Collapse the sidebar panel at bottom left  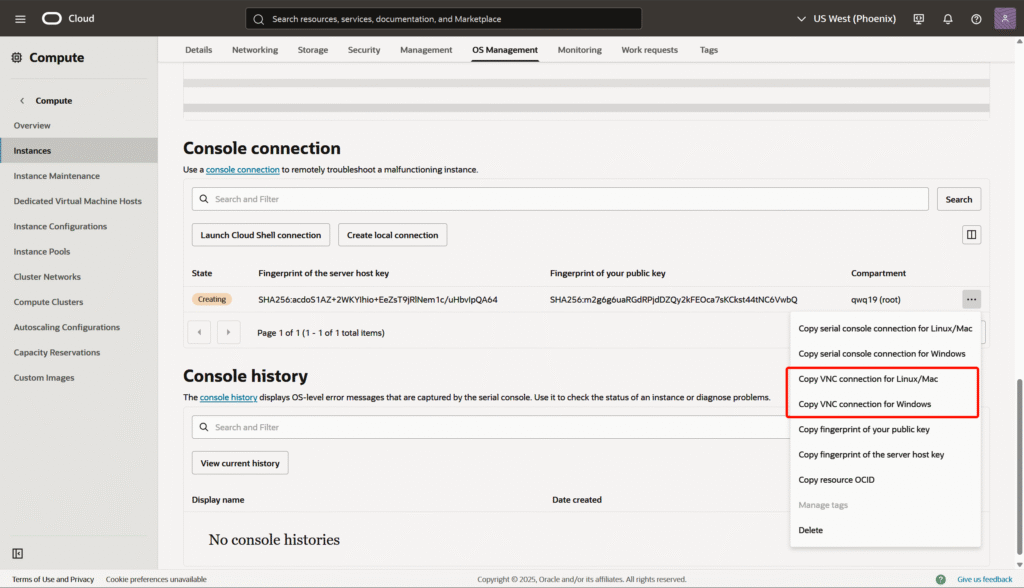18,553
